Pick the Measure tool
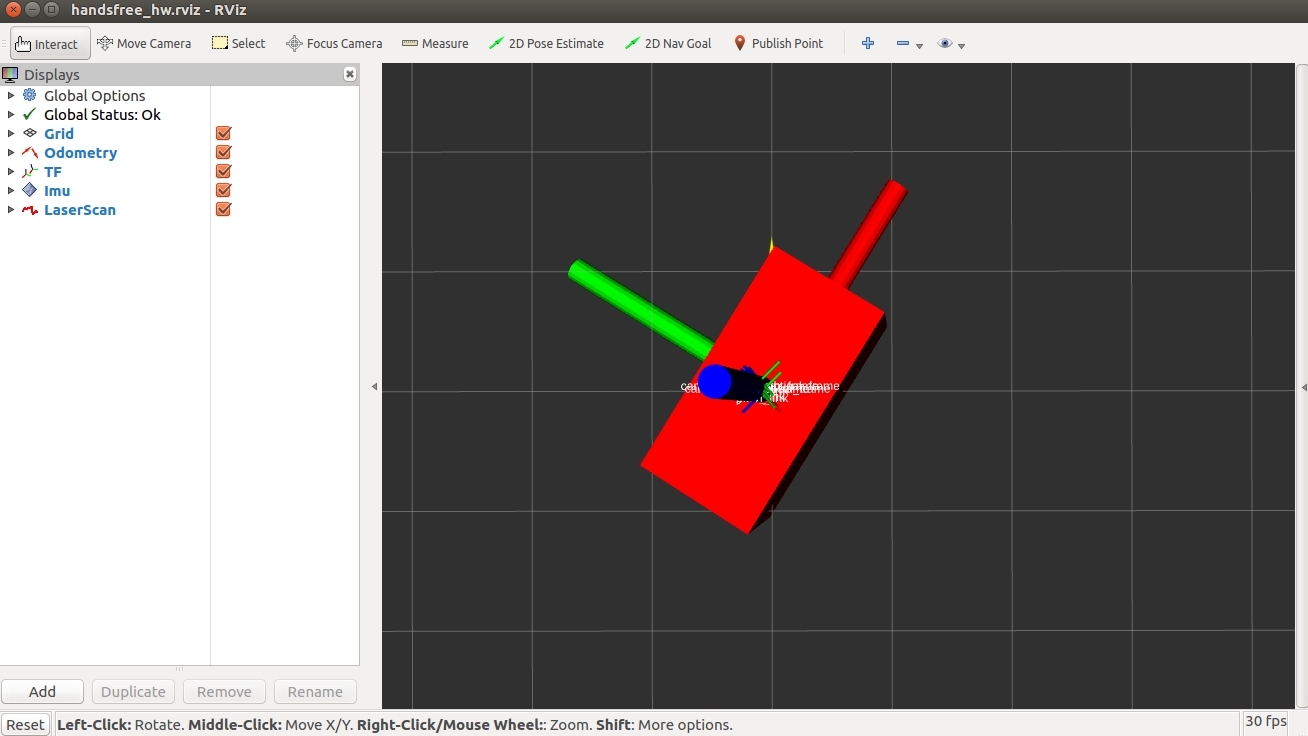1308x736 pixels. pyautogui.click(x=435, y=44)
